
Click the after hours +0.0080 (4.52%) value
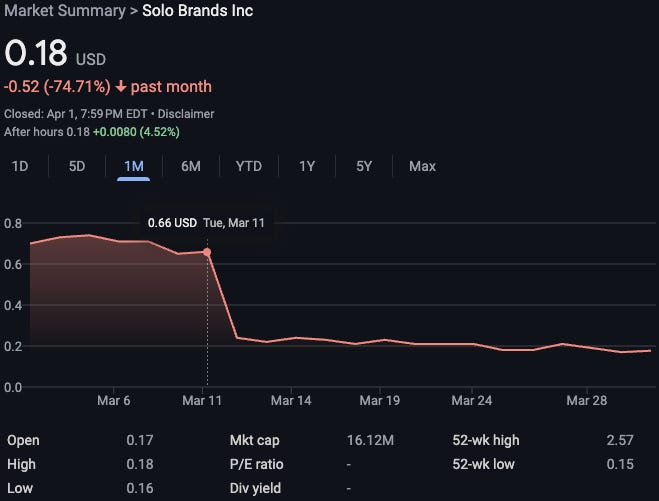pyautogui.click(x=136, y=132)
